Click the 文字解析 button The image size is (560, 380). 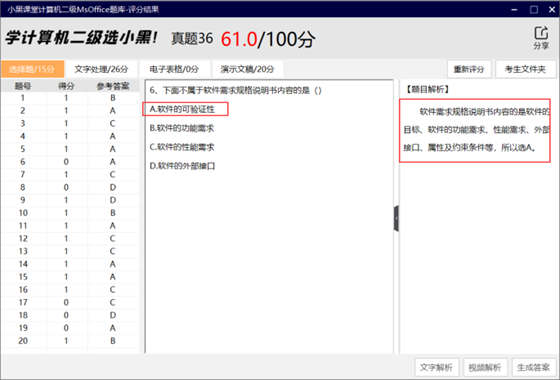tap(436, 367)
